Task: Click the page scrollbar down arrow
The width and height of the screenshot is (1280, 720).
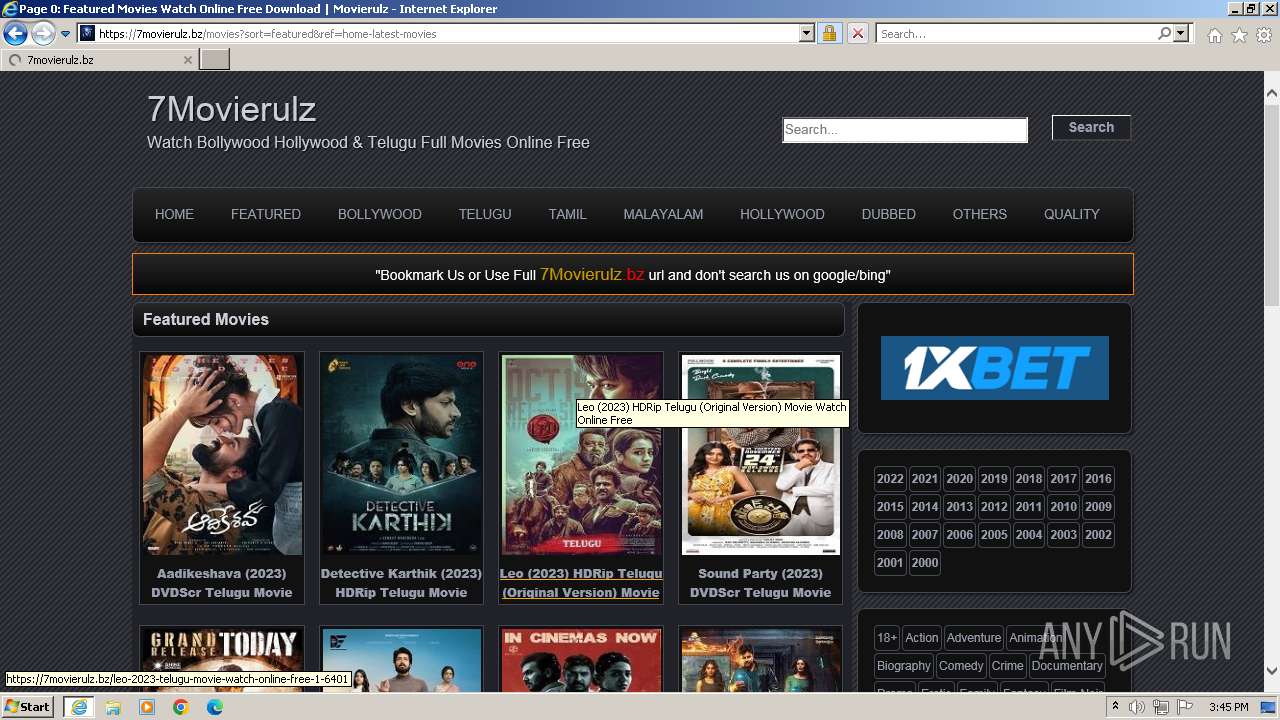Action: pyautogui.click(x=1272, y=671)
